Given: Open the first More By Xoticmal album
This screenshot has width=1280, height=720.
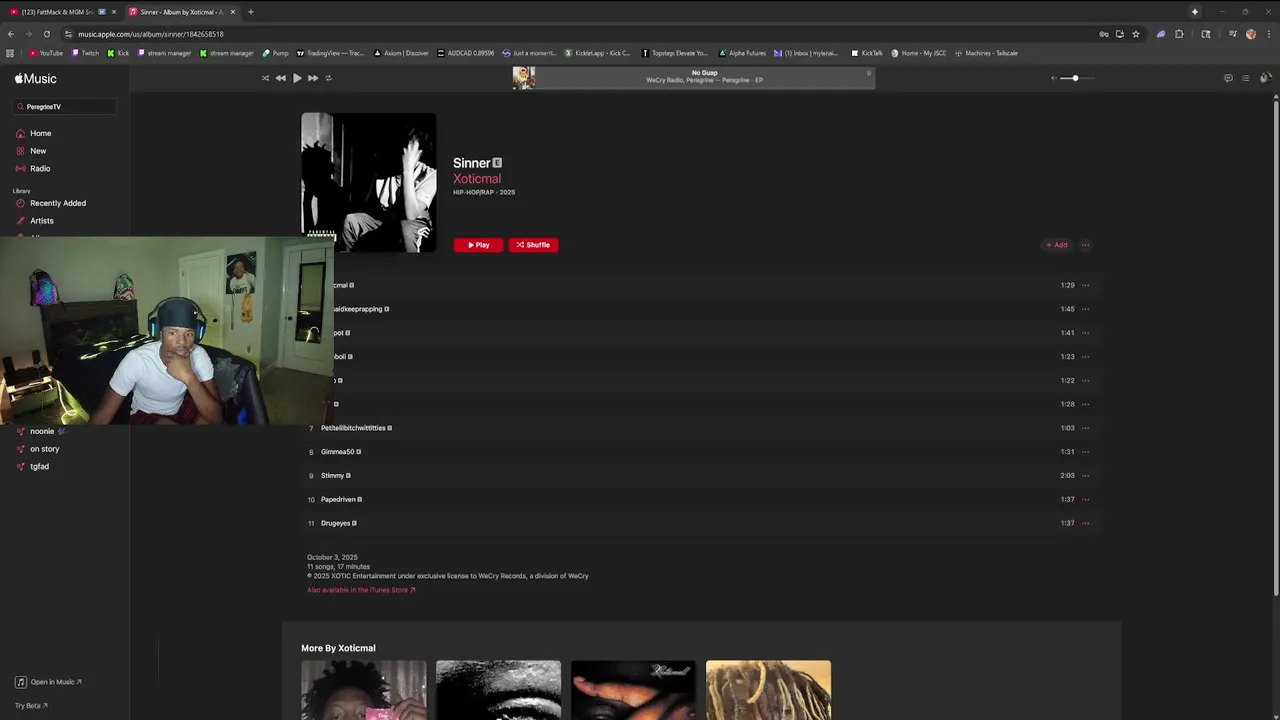Looking at the screenshot, I should point(363,690).
